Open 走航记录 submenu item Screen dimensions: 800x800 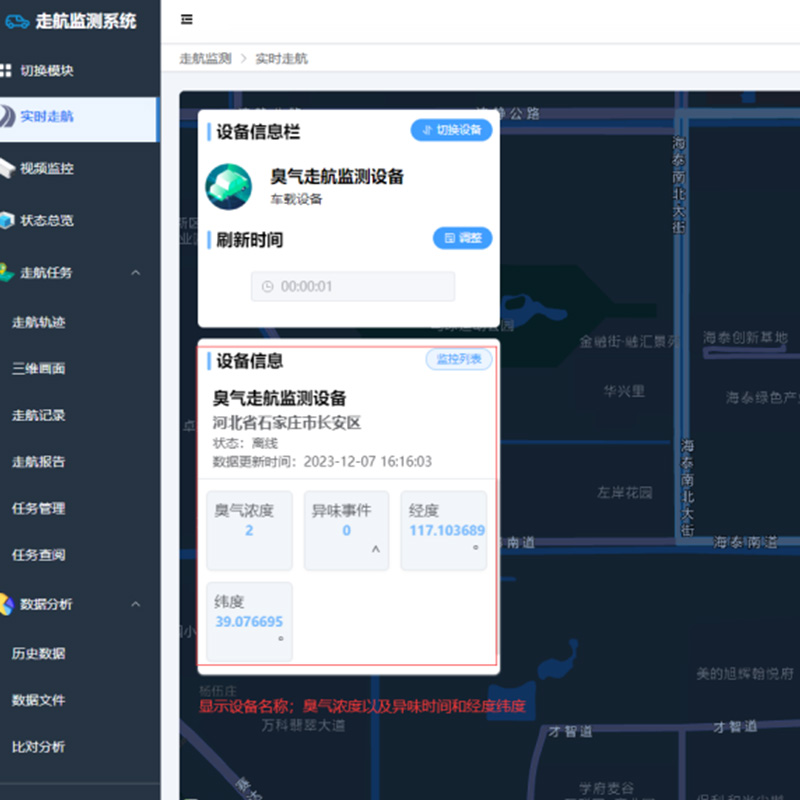(x=39, y=415)
